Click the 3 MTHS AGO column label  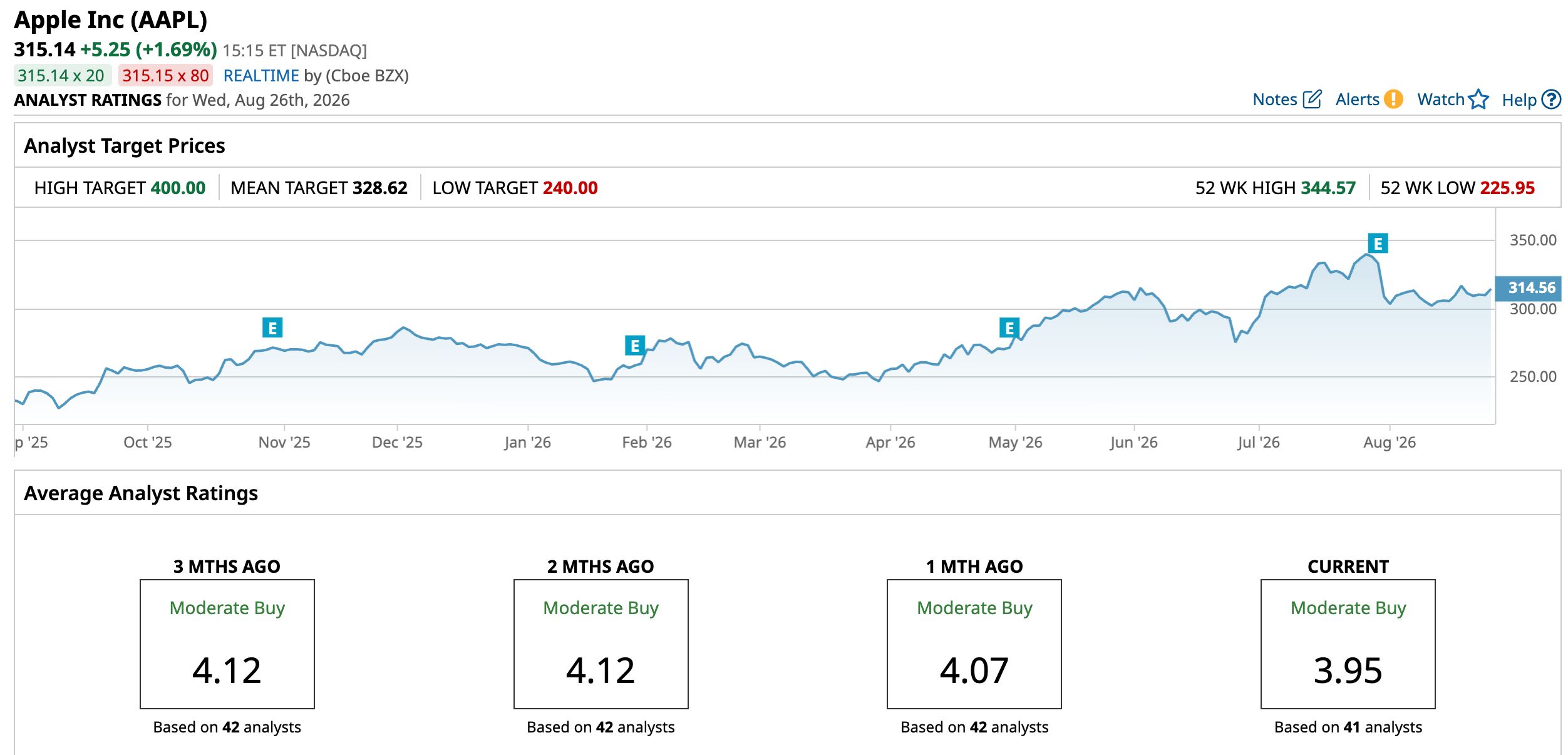(227, 567)
